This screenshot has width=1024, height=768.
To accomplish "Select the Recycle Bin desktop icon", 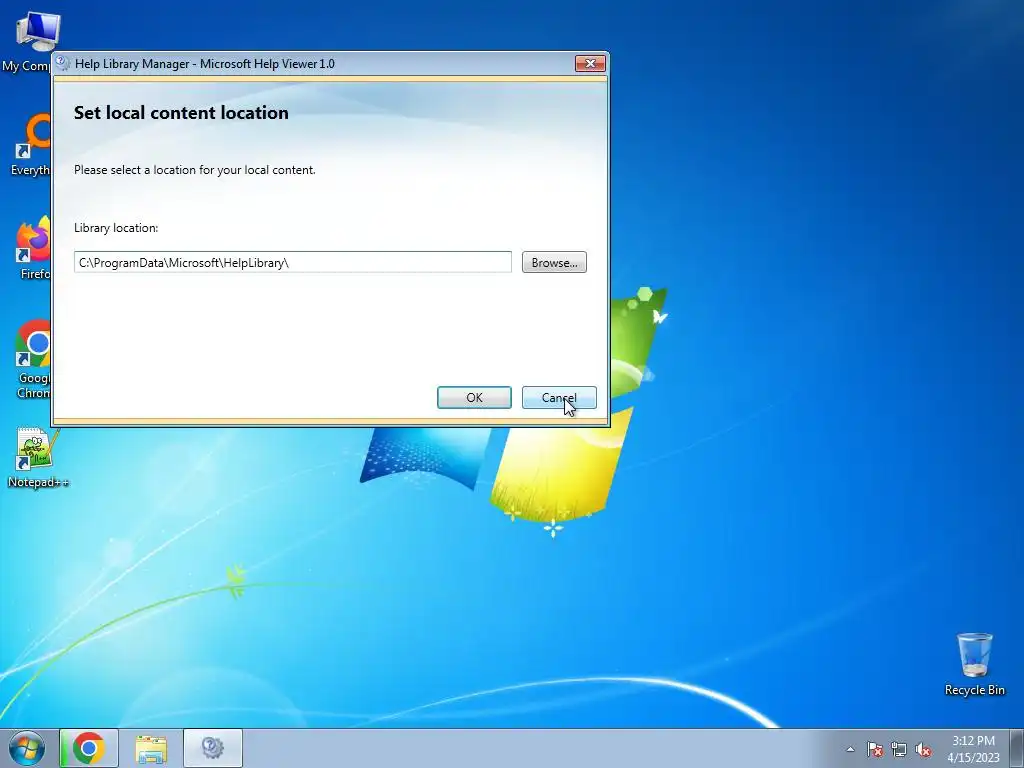I will (x=974, y=664).
